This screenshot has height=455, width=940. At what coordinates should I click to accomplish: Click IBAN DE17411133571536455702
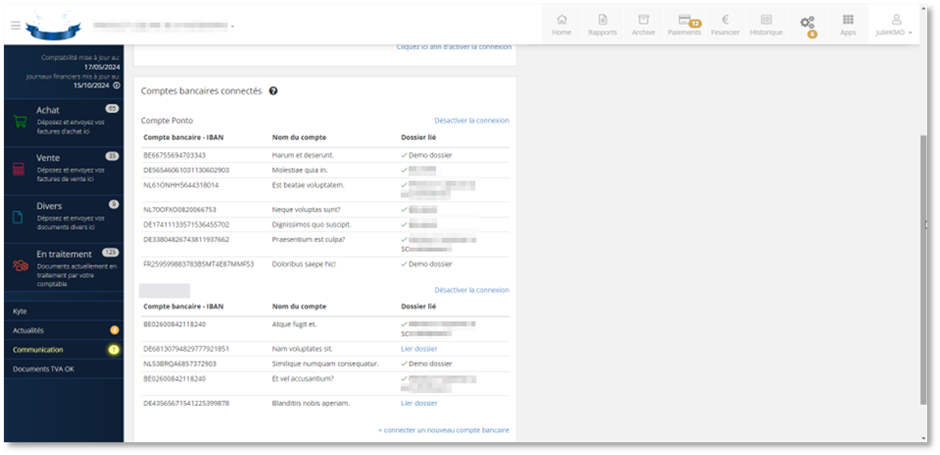click(x=186, y=225)
